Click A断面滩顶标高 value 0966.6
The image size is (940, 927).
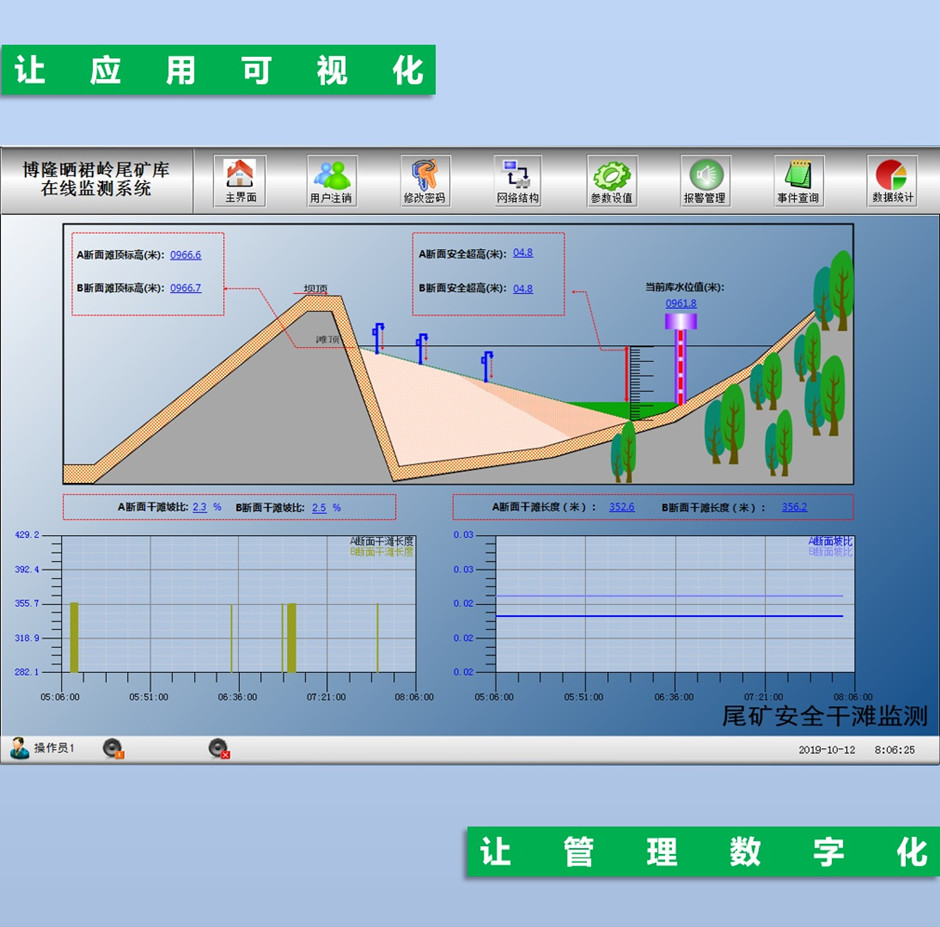click(x=185, y=255)
